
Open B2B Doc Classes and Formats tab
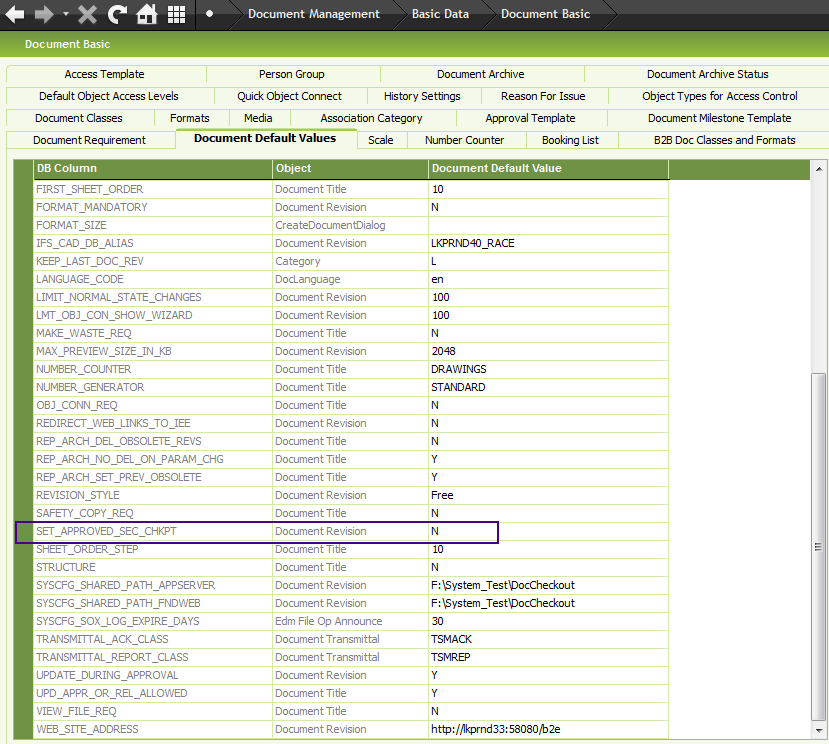point(724,140)
